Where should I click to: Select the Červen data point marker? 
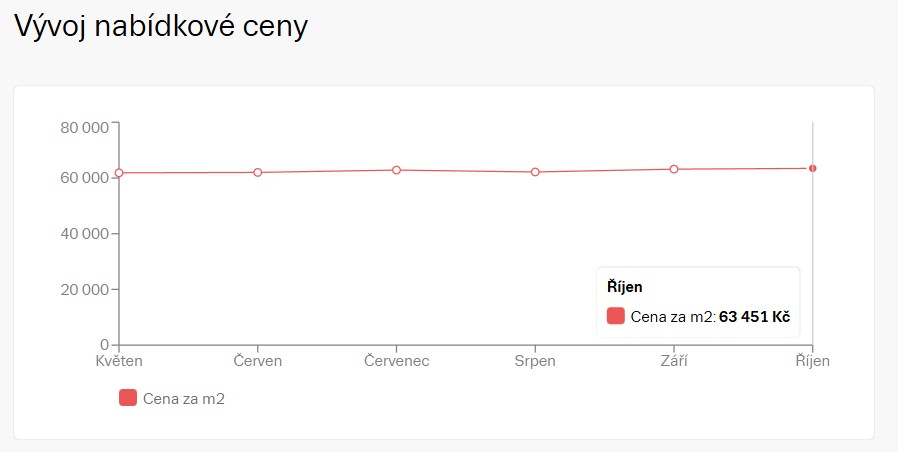[x=258, y=172]
